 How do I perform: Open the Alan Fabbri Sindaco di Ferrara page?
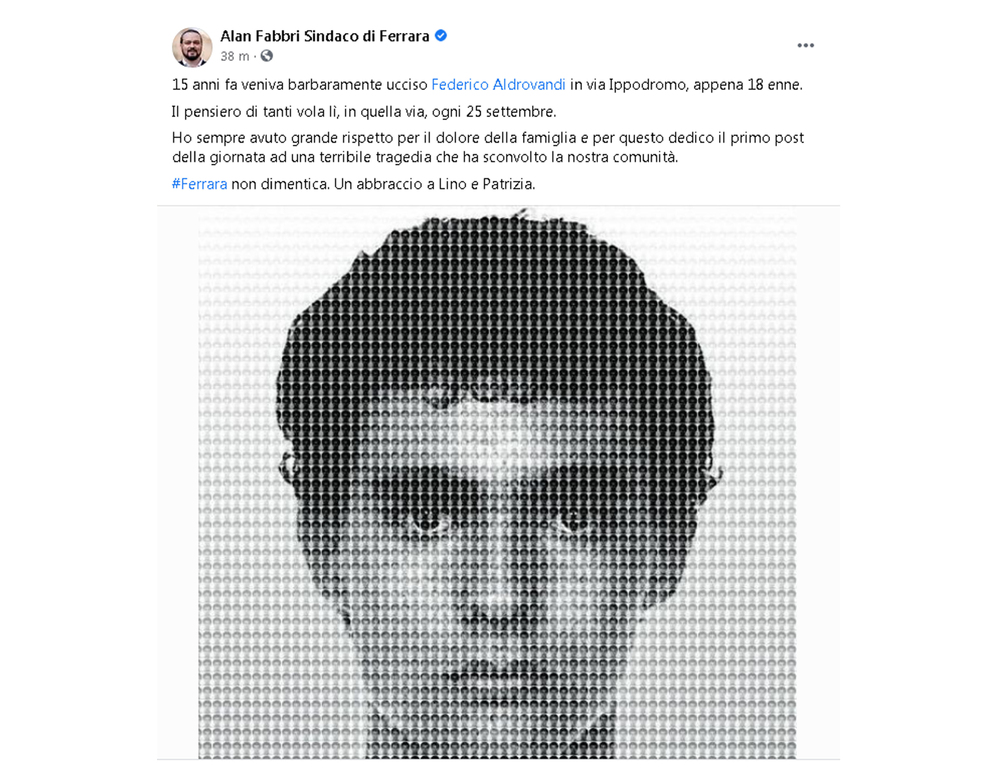[325, 36]
